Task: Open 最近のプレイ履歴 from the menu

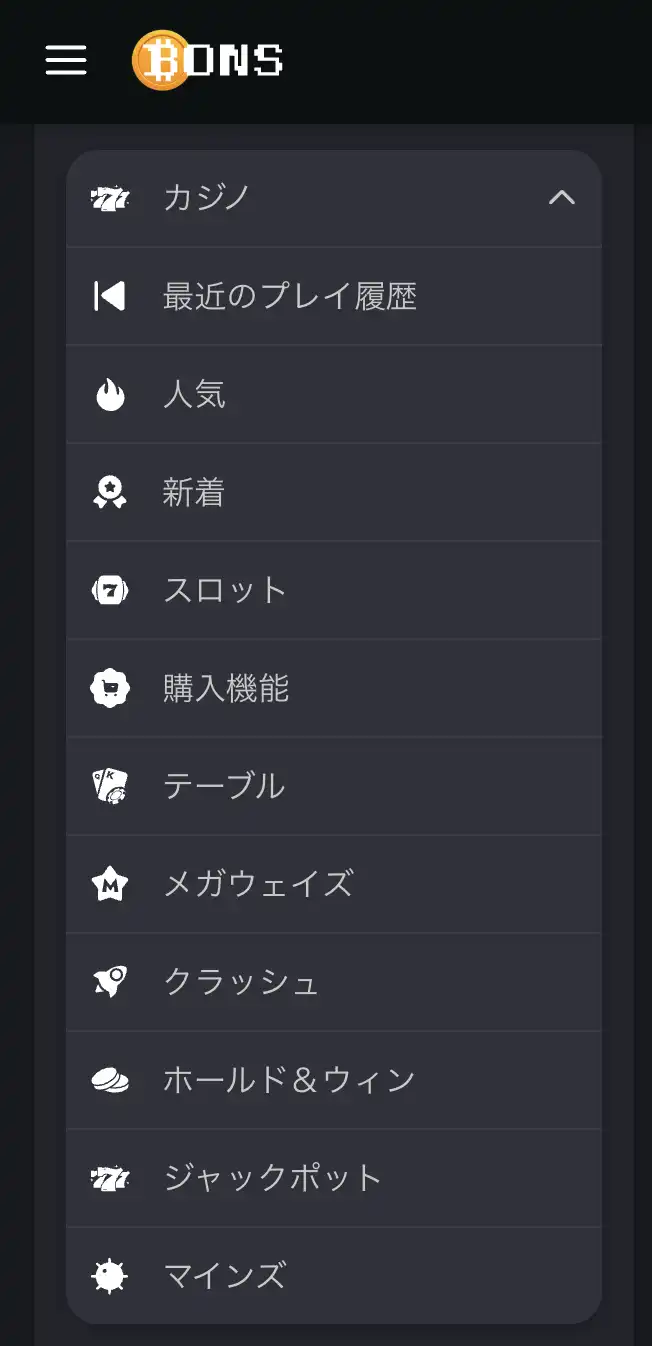Action: click(290, 295)
